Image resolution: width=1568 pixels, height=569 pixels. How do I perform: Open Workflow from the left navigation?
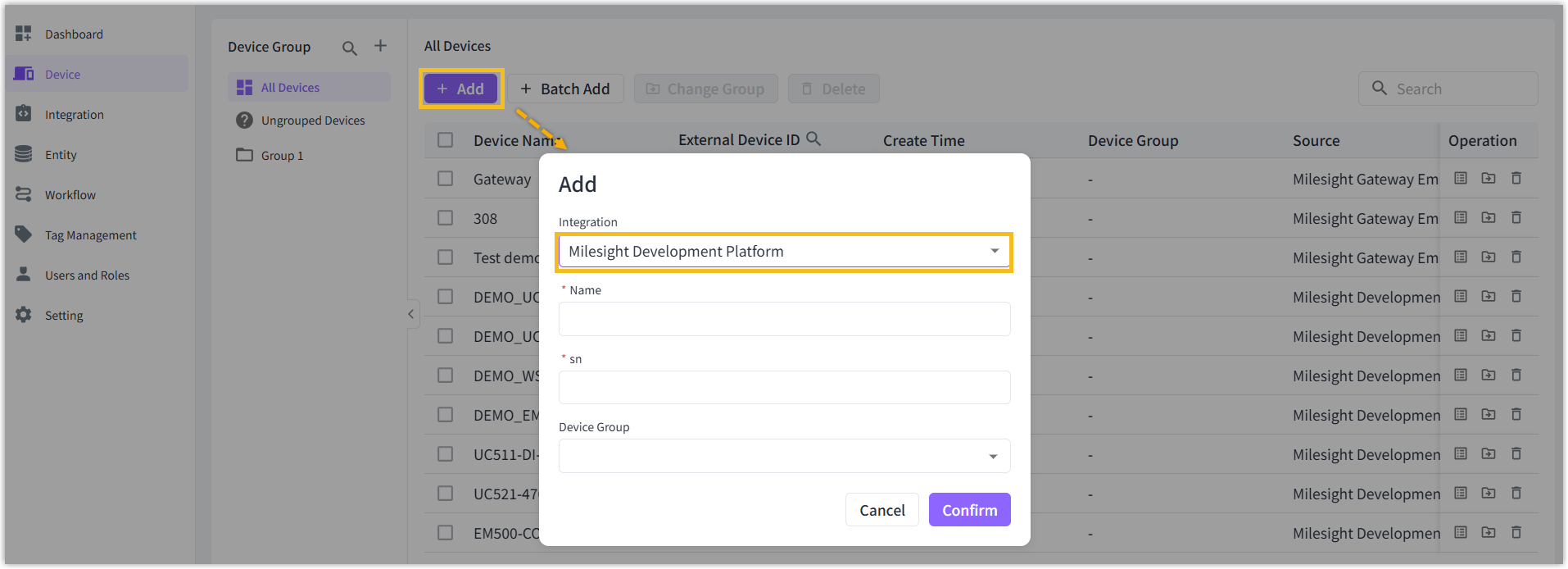[70, 195]
